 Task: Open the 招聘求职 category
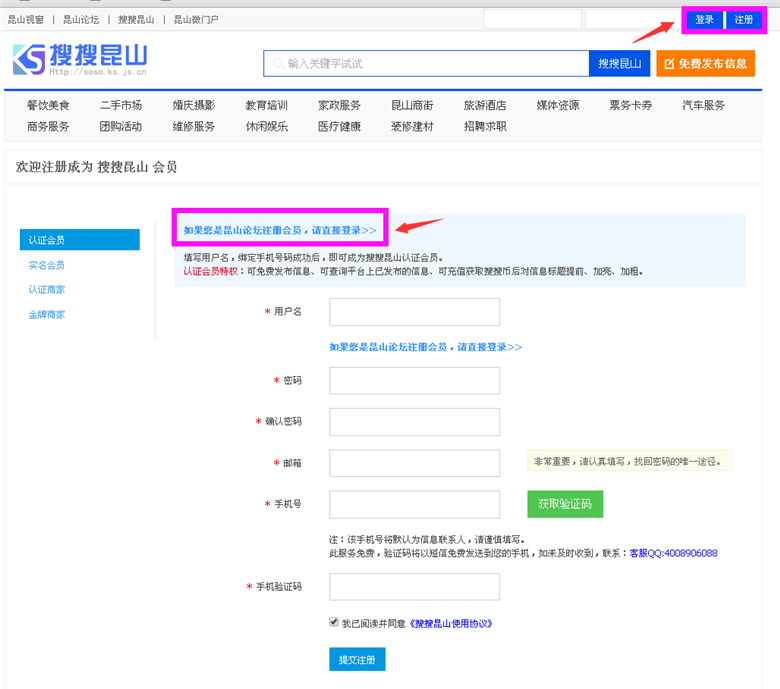(485, 126)
